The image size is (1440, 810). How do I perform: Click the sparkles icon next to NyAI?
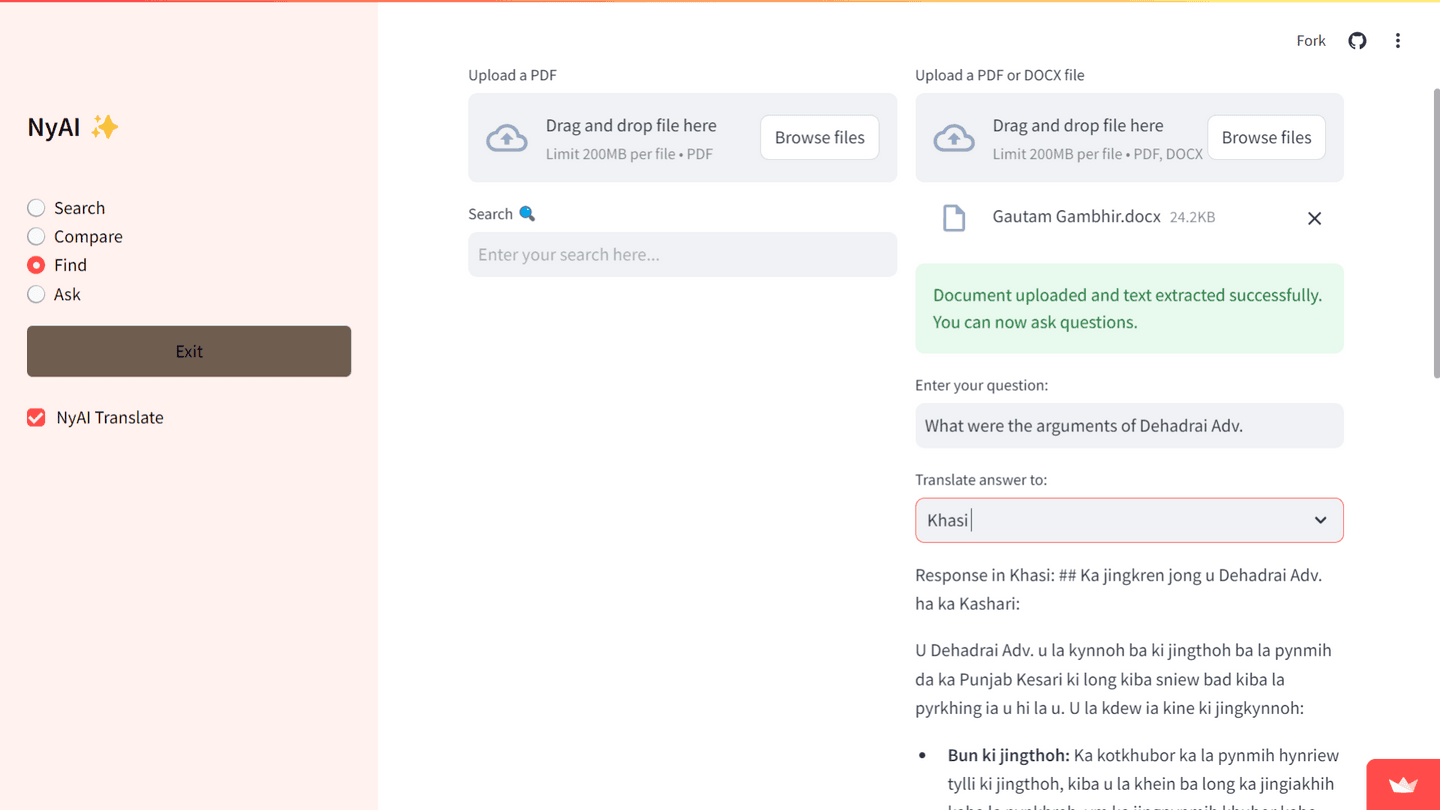coord(104,127)
